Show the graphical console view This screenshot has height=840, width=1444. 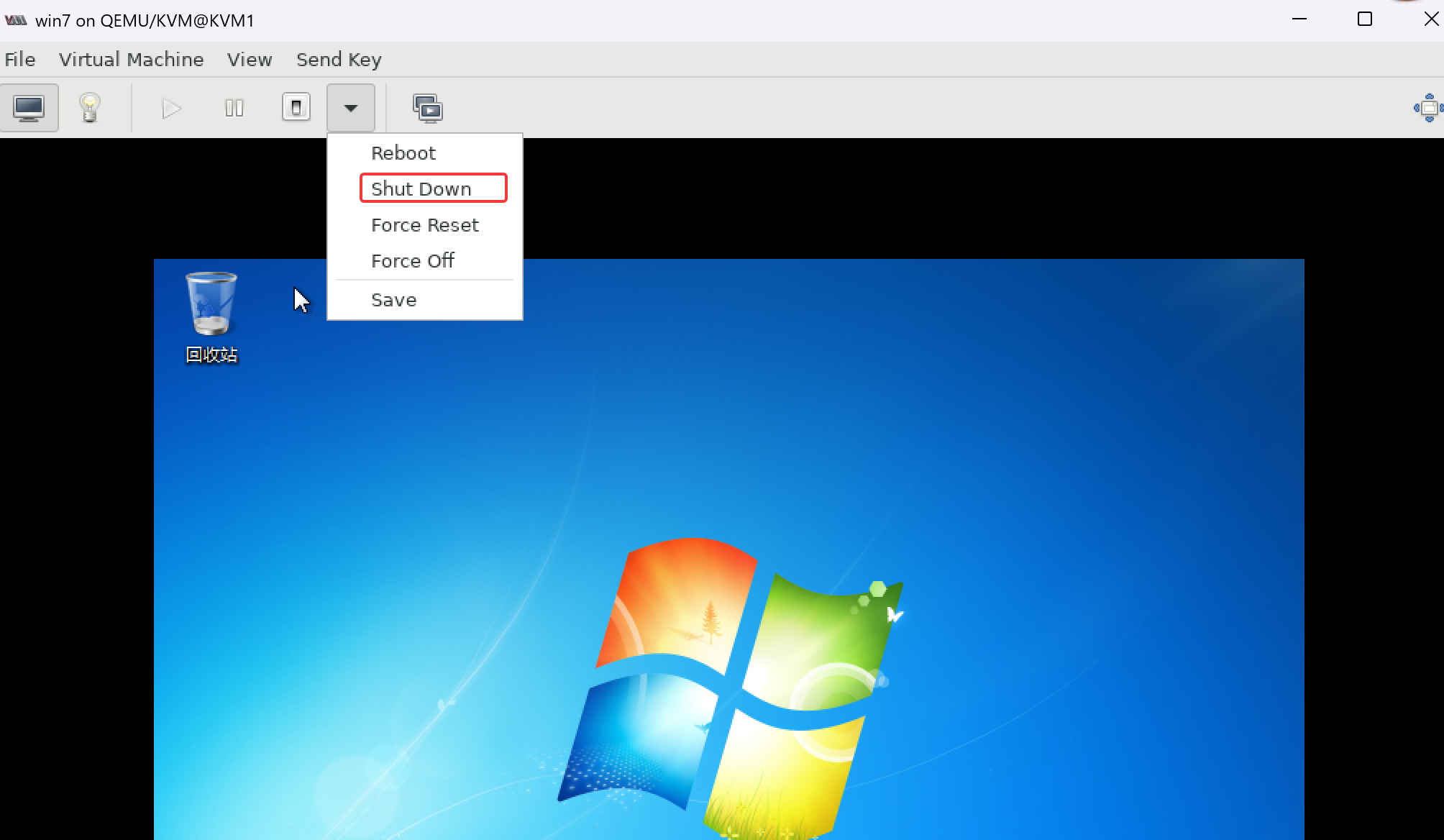coord(29,108)
